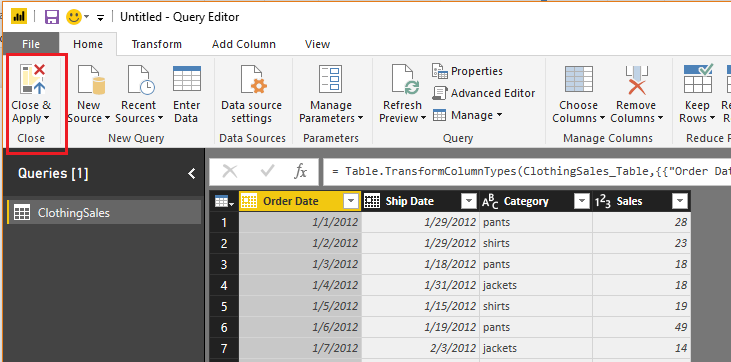The image size is (731, 362).
Task: Select the Sales column header
Action: click(641, 202)
